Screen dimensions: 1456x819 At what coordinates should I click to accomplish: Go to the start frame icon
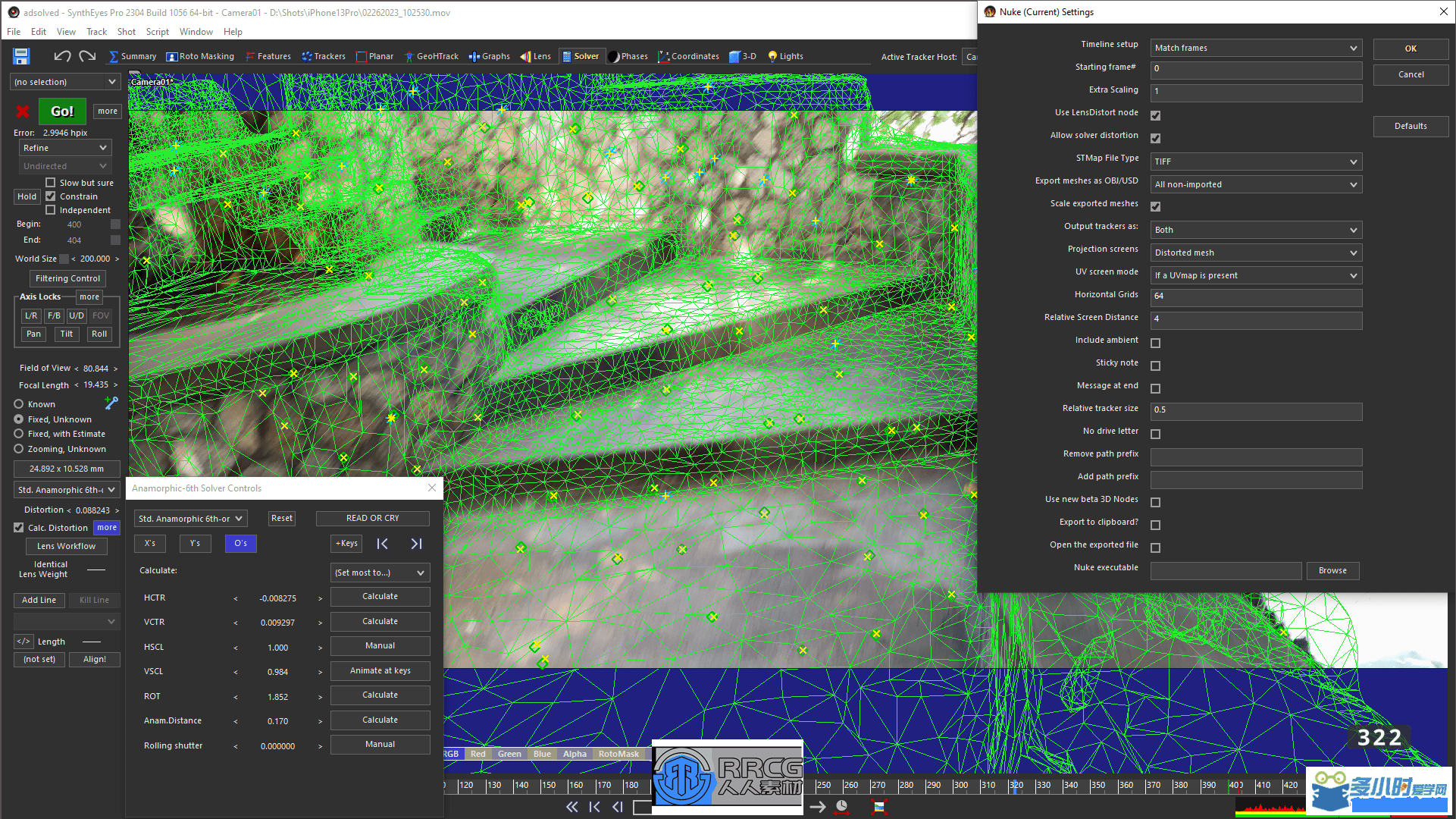595,807
